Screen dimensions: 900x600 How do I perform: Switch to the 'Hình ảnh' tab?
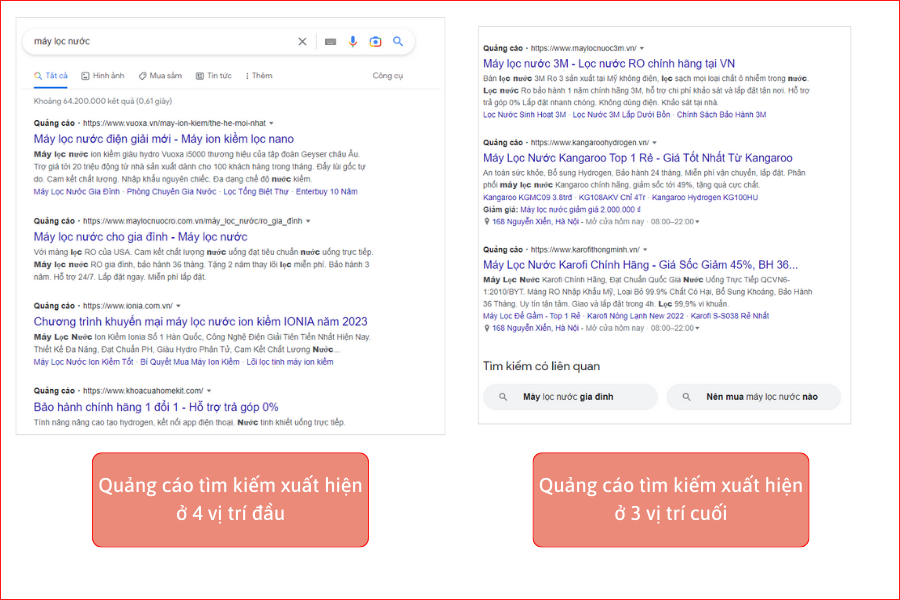(103, 76)
